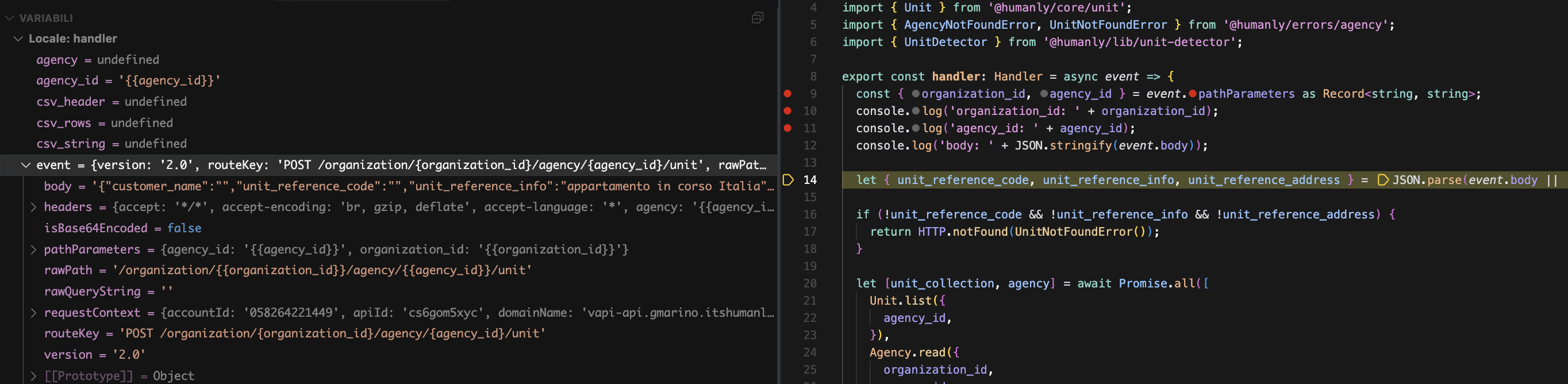Select isBase64Encoded = false row
This screenshot has width=1568, height=384.
(390, 228)
